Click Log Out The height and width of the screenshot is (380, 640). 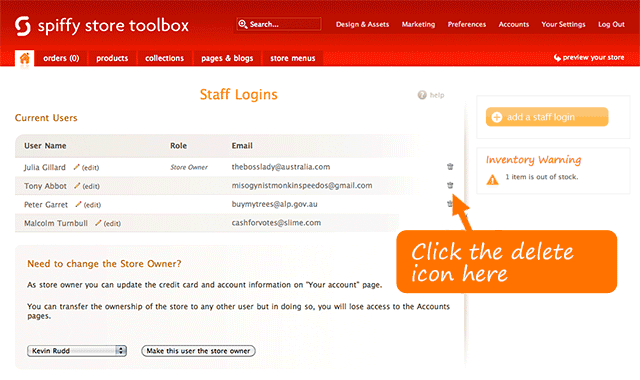click(611, 24)
